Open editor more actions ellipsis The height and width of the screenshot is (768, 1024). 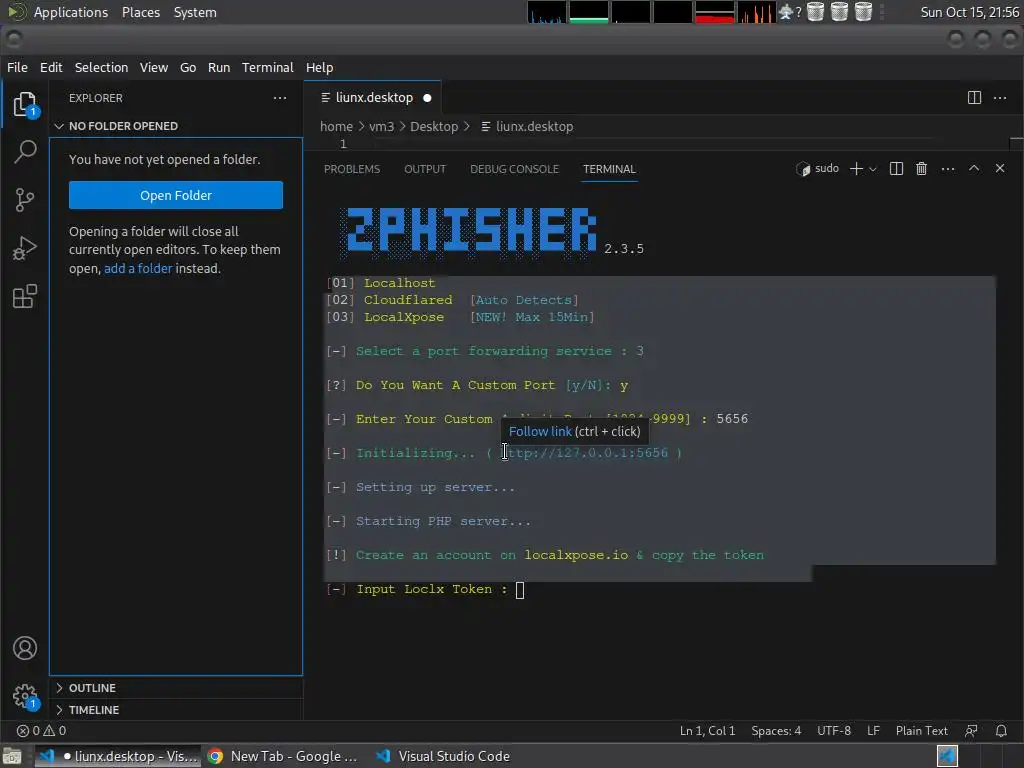tap(1000, 98)
